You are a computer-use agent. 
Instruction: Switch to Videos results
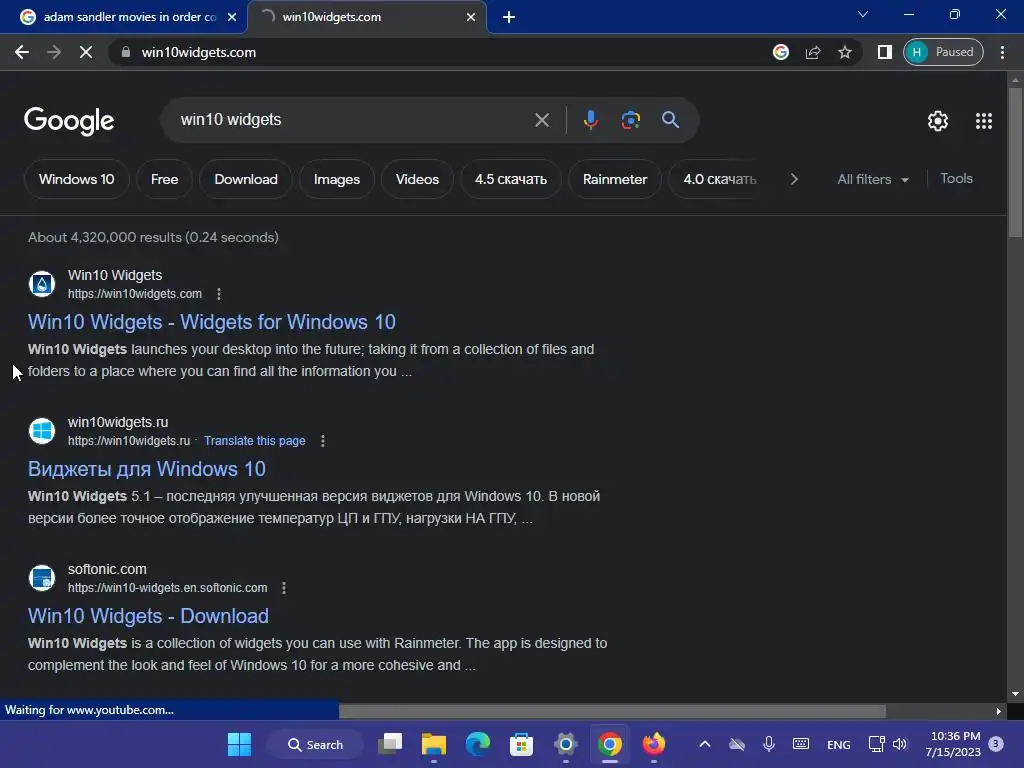point(417,179)
